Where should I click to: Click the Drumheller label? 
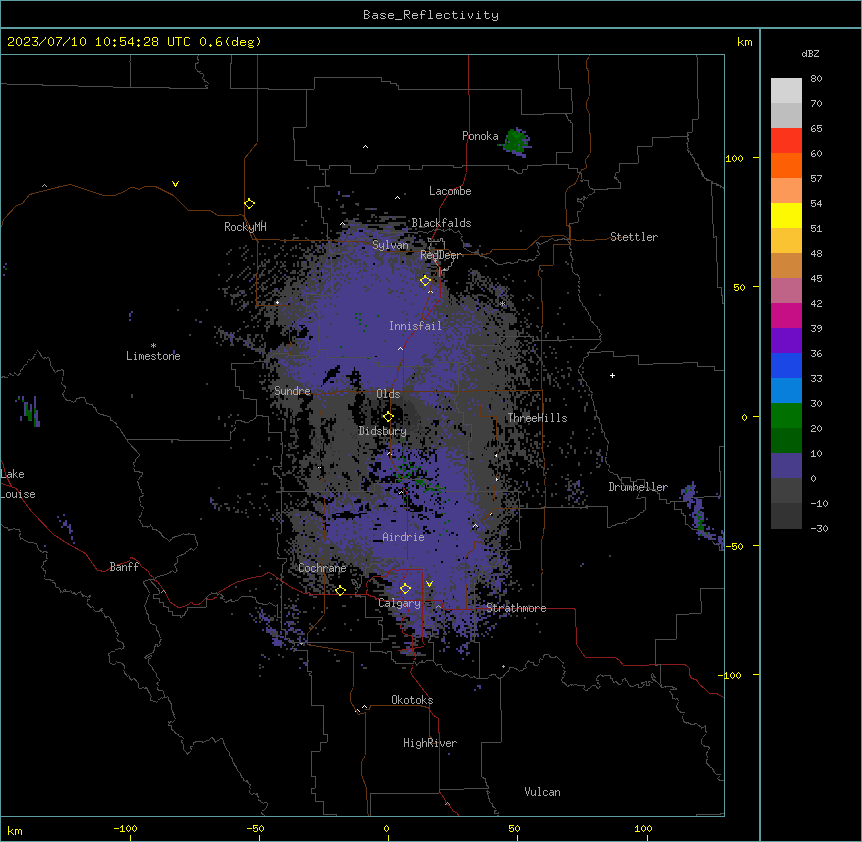[x=638, y=487]
